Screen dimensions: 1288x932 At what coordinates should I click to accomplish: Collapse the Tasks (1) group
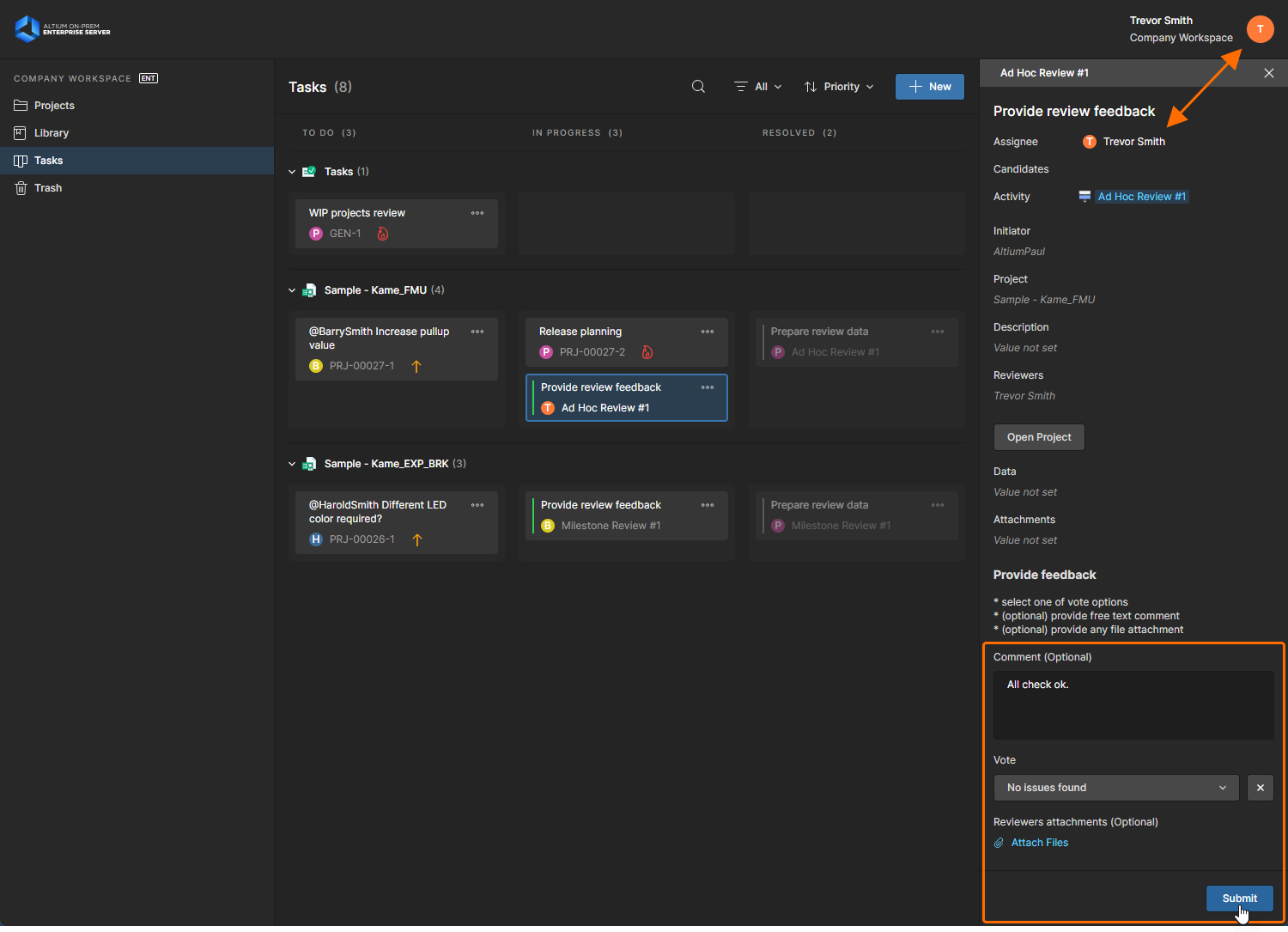click(x=292, y=172)
